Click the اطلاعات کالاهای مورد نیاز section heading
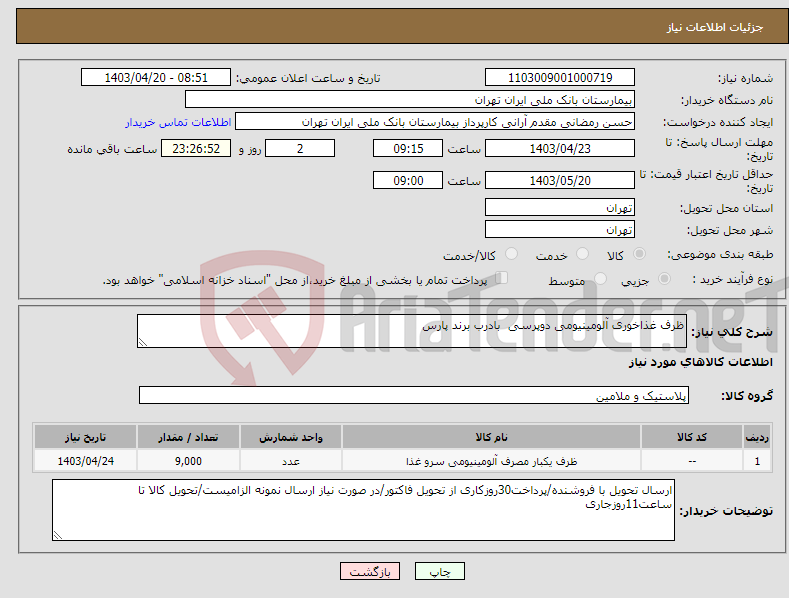Viewport: 789px width, 598px height. (700, 362)
